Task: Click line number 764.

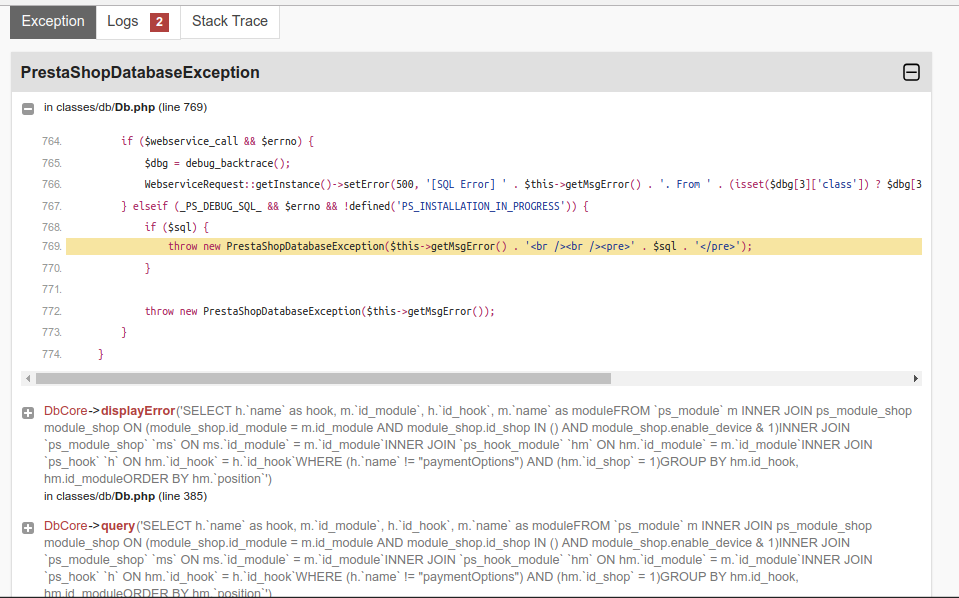Action: coord(52,141)
